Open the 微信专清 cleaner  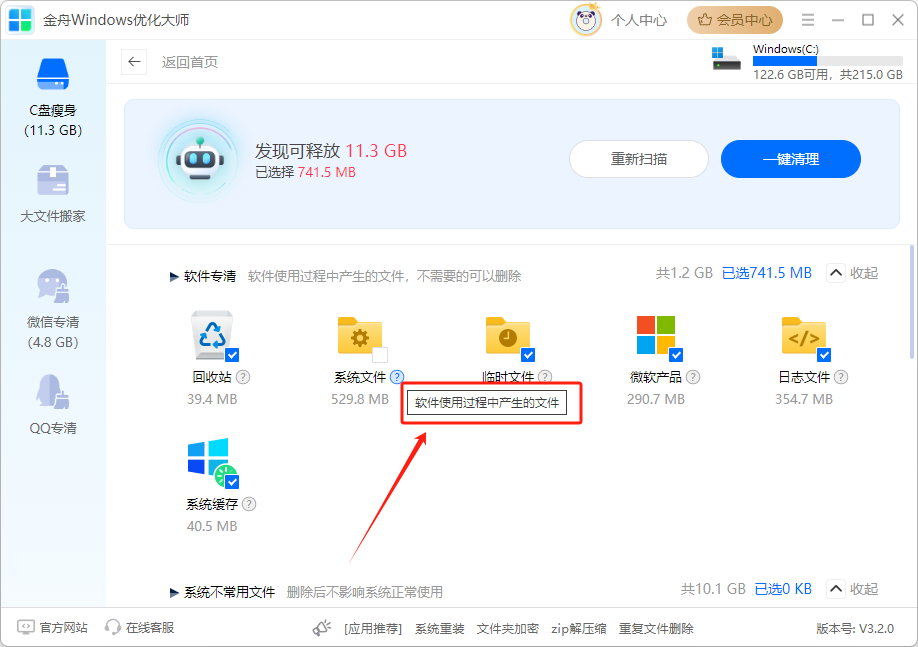(x=53, y=309)
